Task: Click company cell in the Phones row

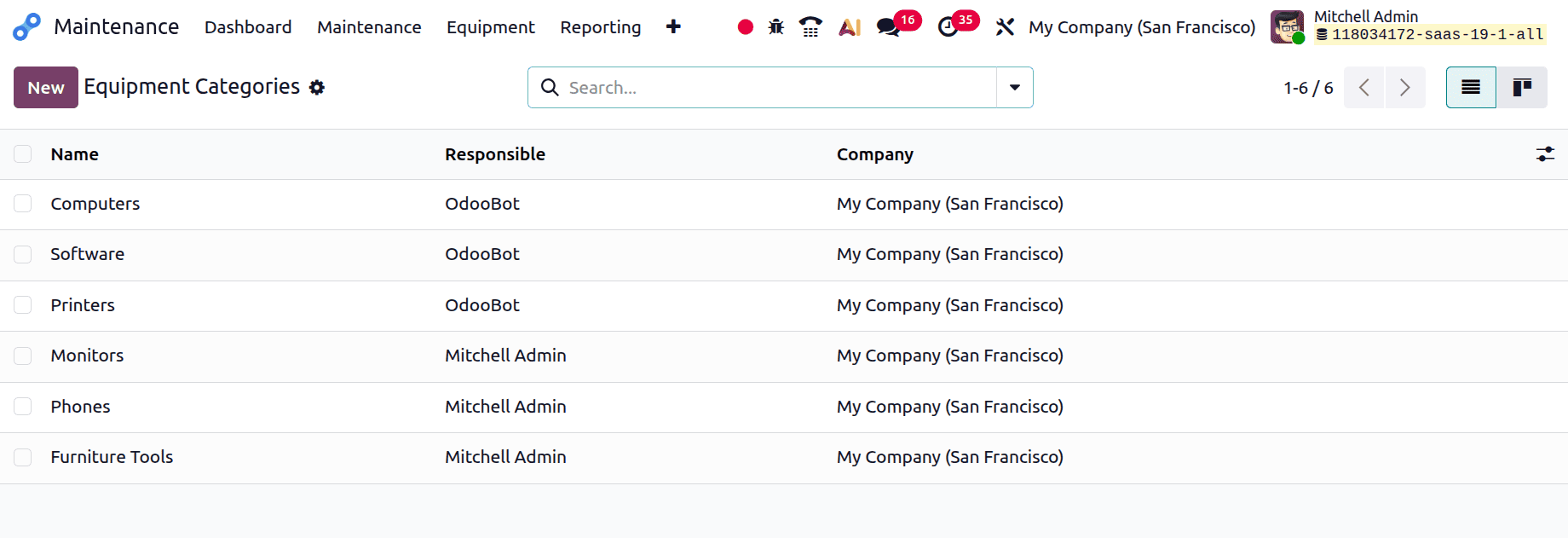Action: (x=950, y=407)
